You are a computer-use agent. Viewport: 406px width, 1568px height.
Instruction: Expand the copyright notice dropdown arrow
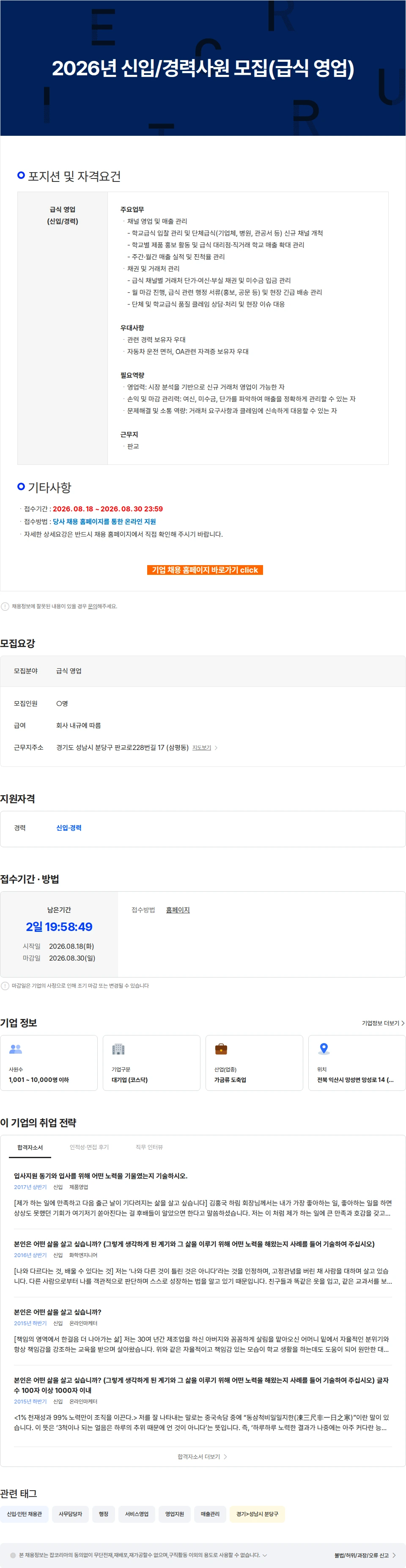265,1555
